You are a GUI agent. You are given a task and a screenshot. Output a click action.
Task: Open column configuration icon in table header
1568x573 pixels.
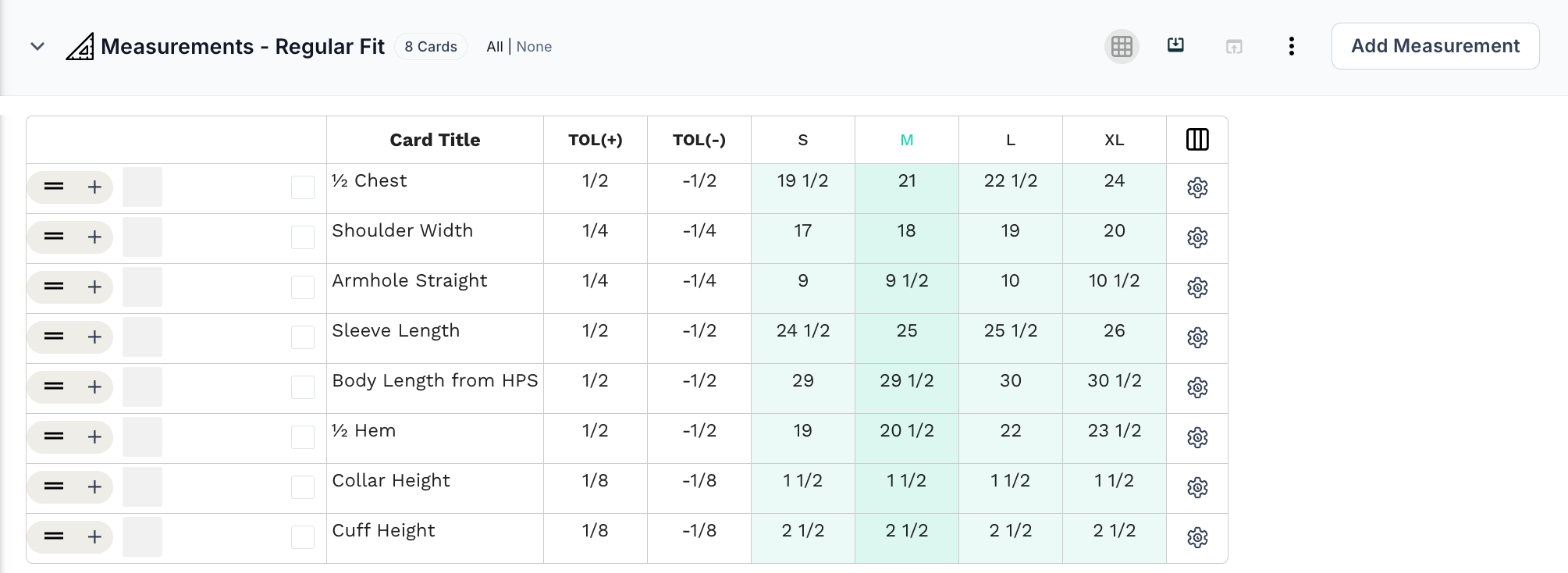point(1197,140)
